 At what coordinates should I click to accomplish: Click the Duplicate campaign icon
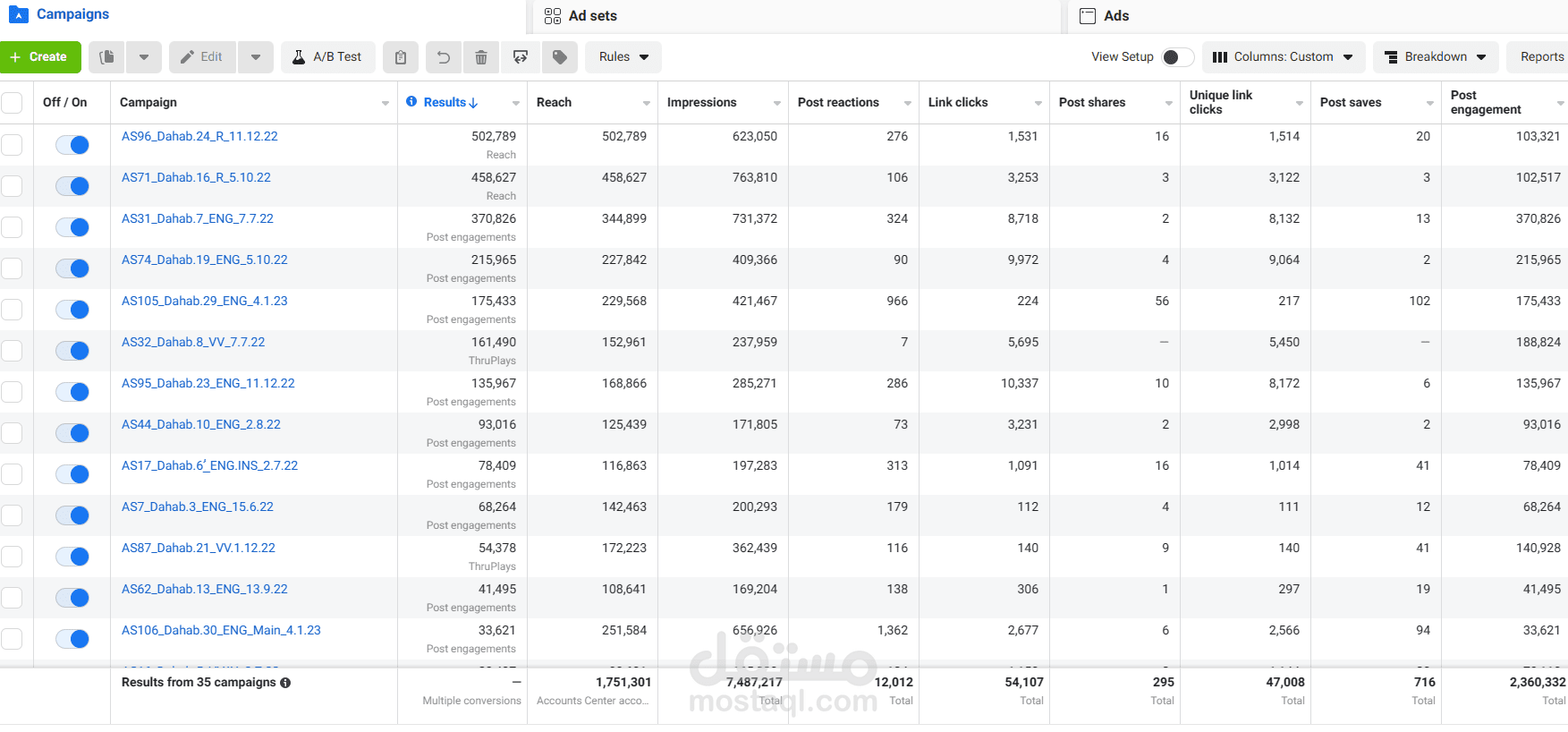pyautogui.click(x=106, y=57)
